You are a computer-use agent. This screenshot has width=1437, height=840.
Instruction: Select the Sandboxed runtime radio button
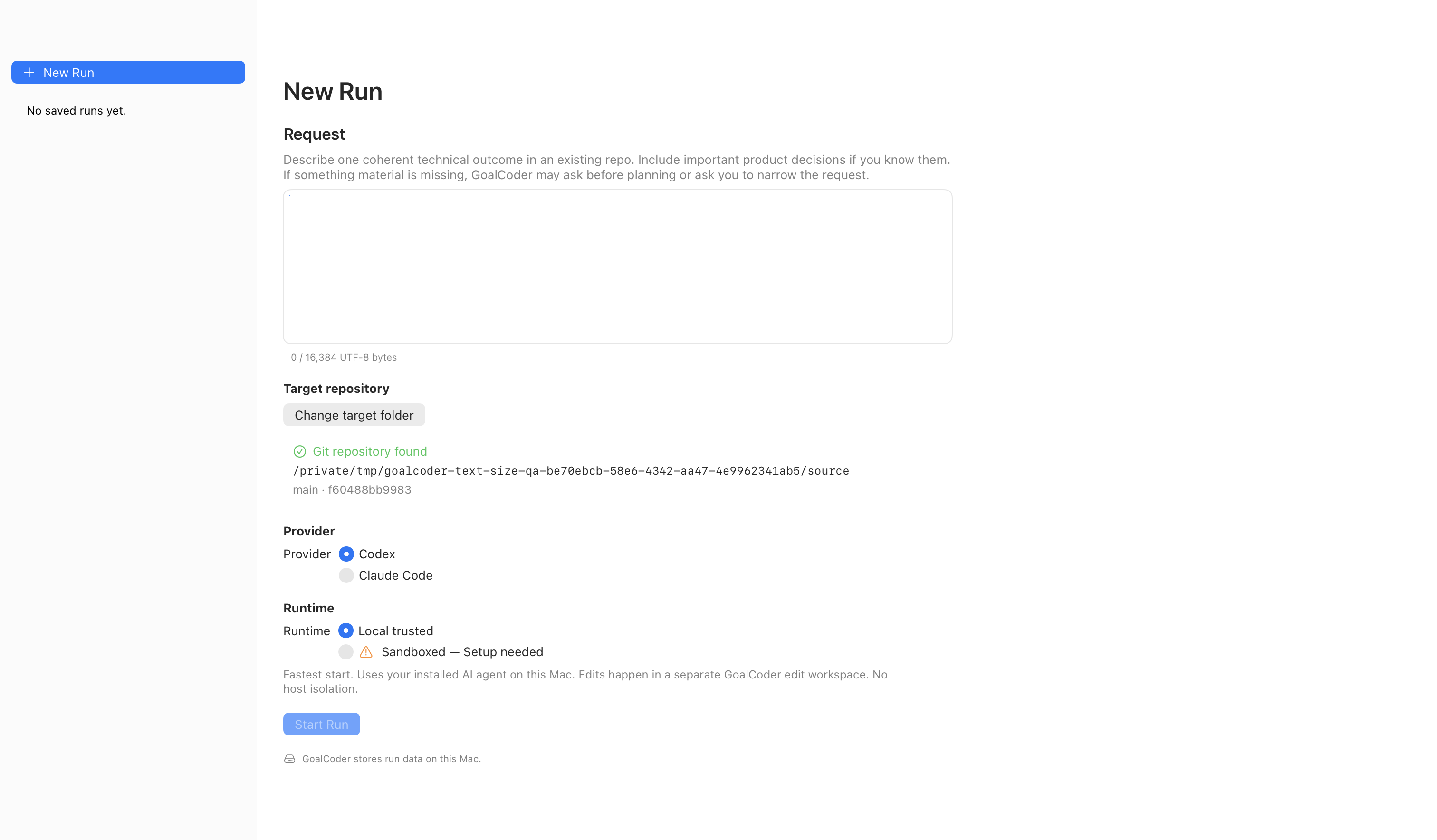(x=345, y=652)
